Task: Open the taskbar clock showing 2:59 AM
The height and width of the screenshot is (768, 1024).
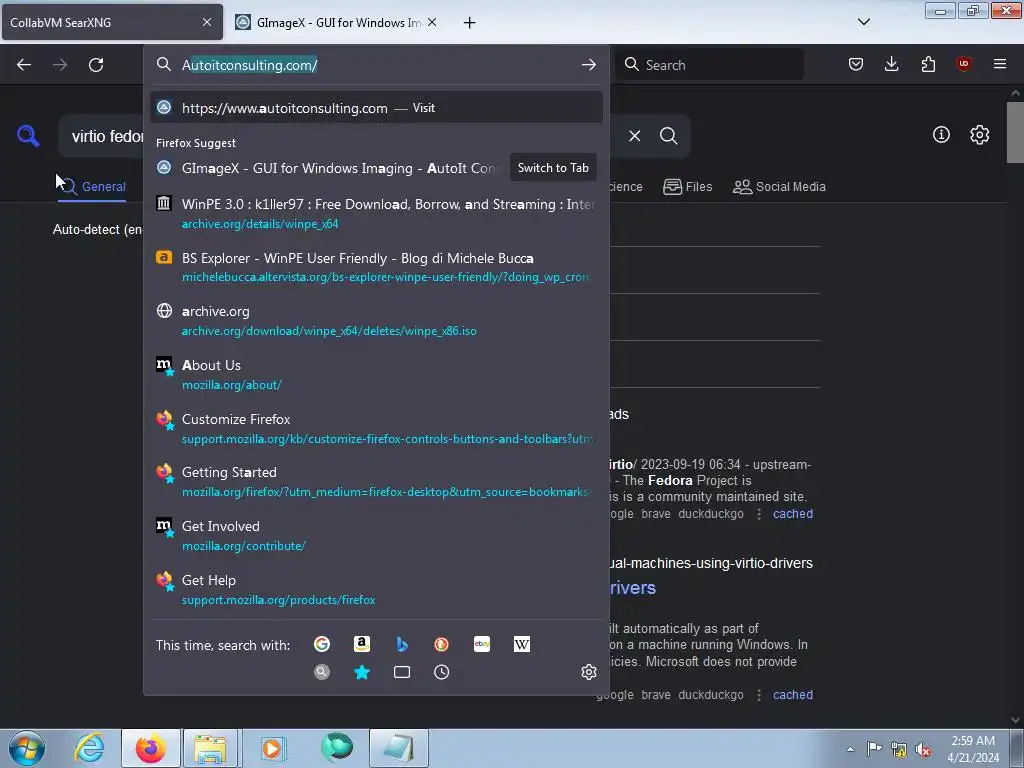Action: pyautogui.click(x=973, y=749)
